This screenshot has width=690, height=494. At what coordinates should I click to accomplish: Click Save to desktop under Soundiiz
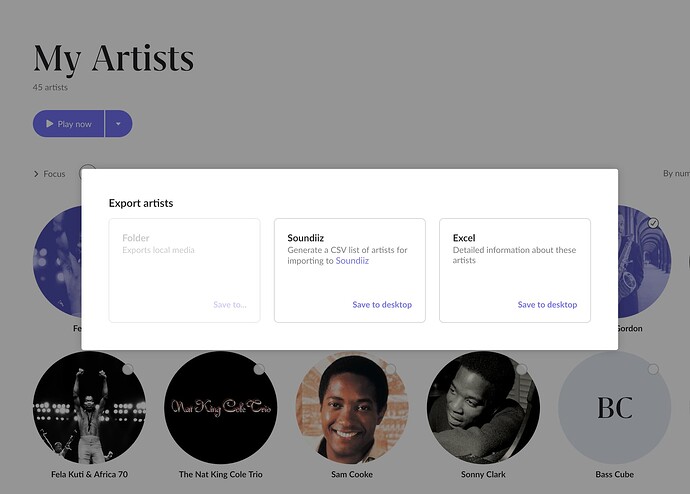tap(382, 305)
